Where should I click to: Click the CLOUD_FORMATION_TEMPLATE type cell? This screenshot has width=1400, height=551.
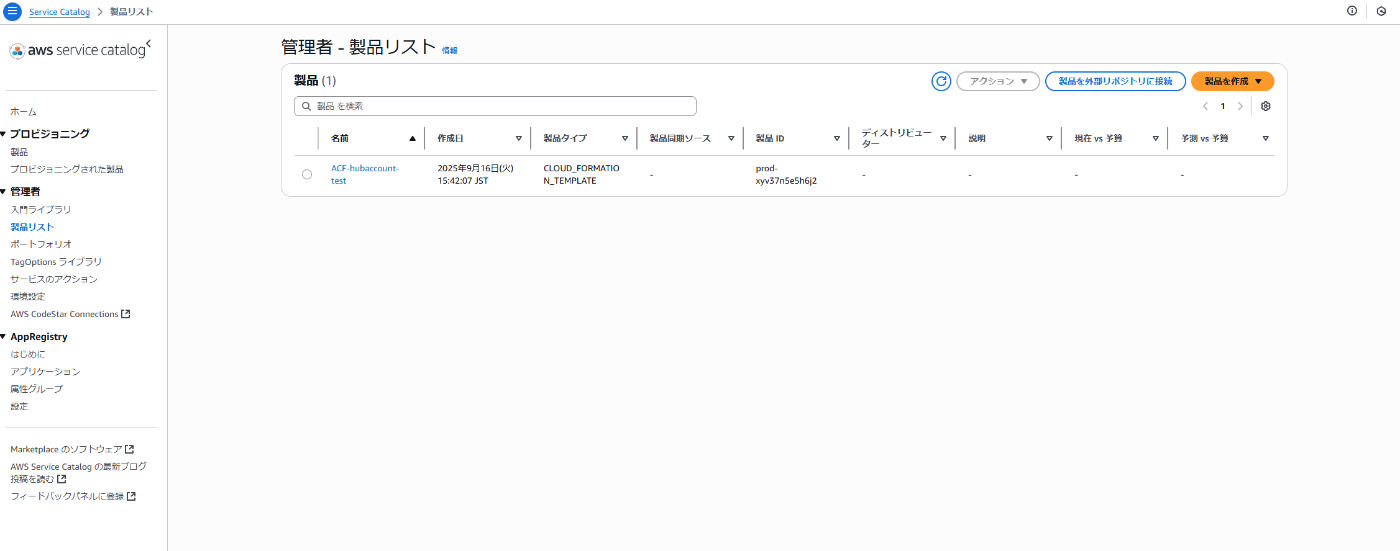581,174
